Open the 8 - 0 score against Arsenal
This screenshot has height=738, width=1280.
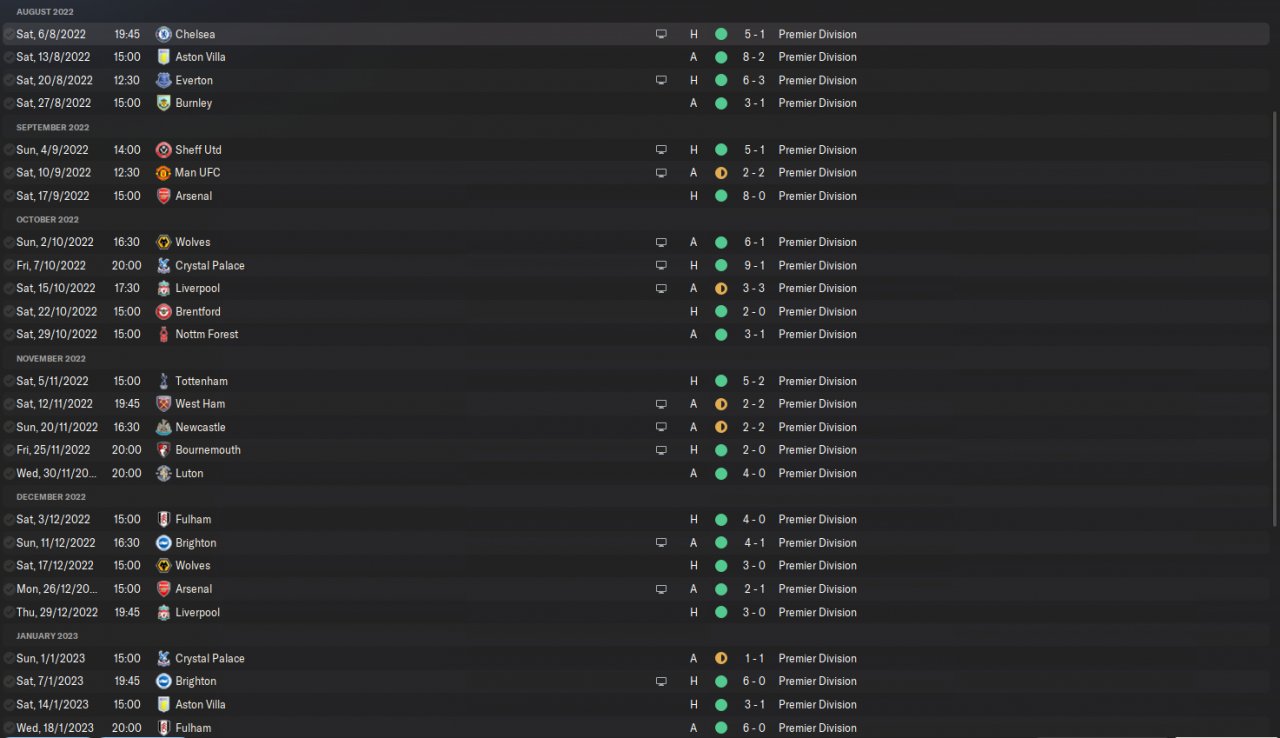tap(755, 196)
